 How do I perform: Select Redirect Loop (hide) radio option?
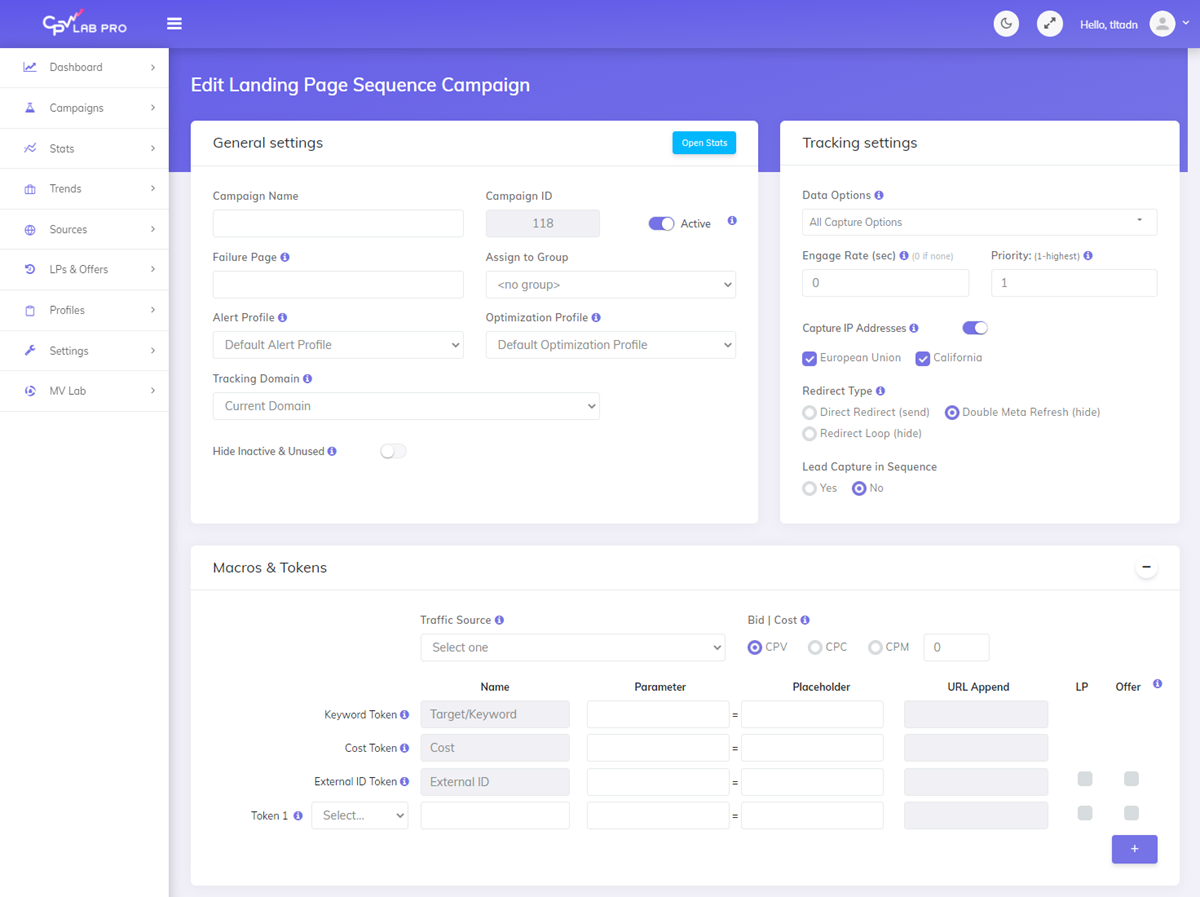pyautogui.click(x=810, y=434)
